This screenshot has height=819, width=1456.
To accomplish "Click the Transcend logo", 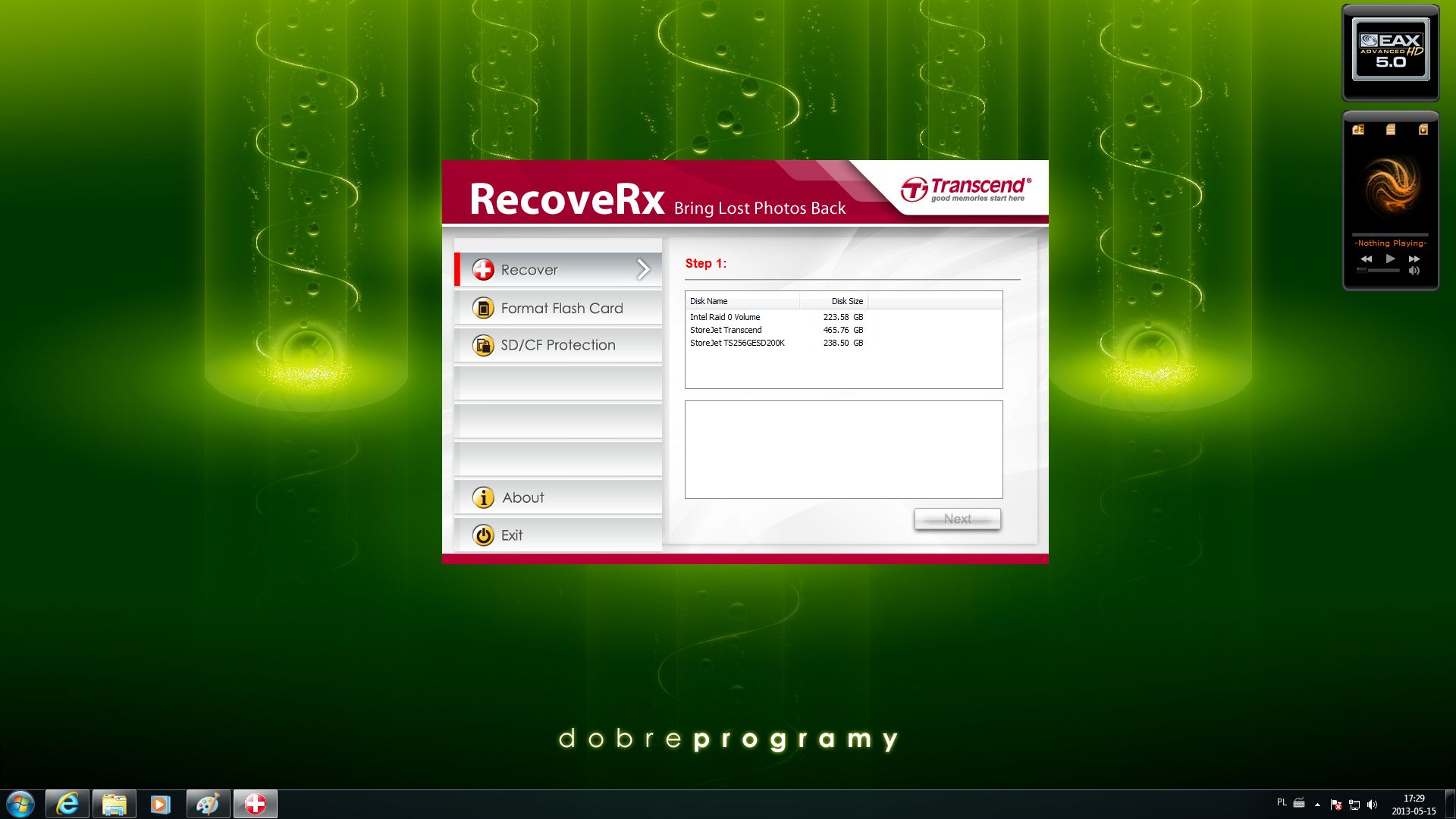I will (x=966, y=189).
